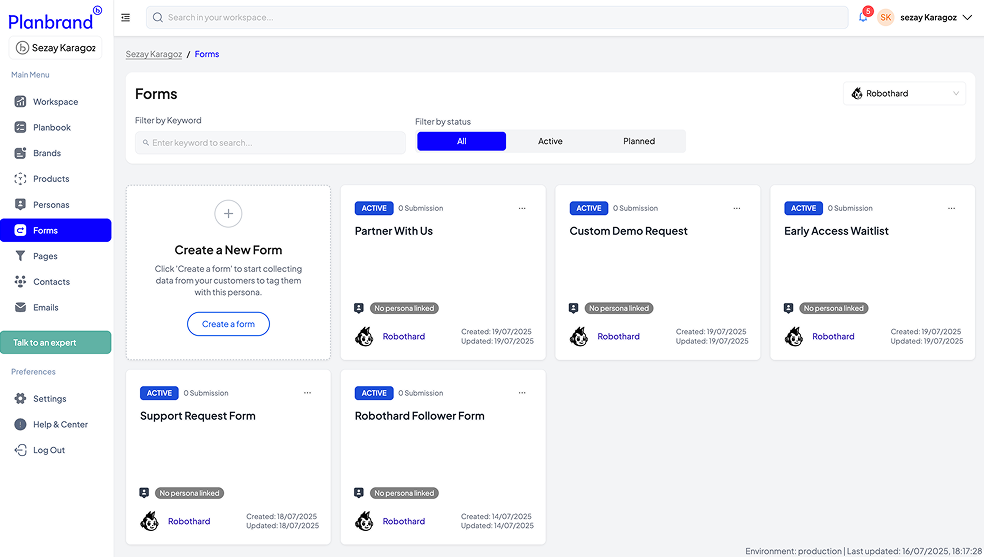985x558 pixels.
Task: Click the Filter by Keyword input field
Action: click(x=270, y=143)
